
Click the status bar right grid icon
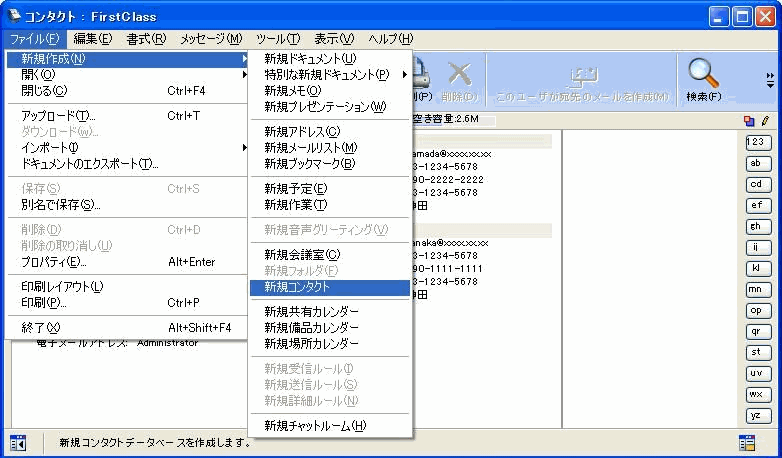(x=747, y=442)
